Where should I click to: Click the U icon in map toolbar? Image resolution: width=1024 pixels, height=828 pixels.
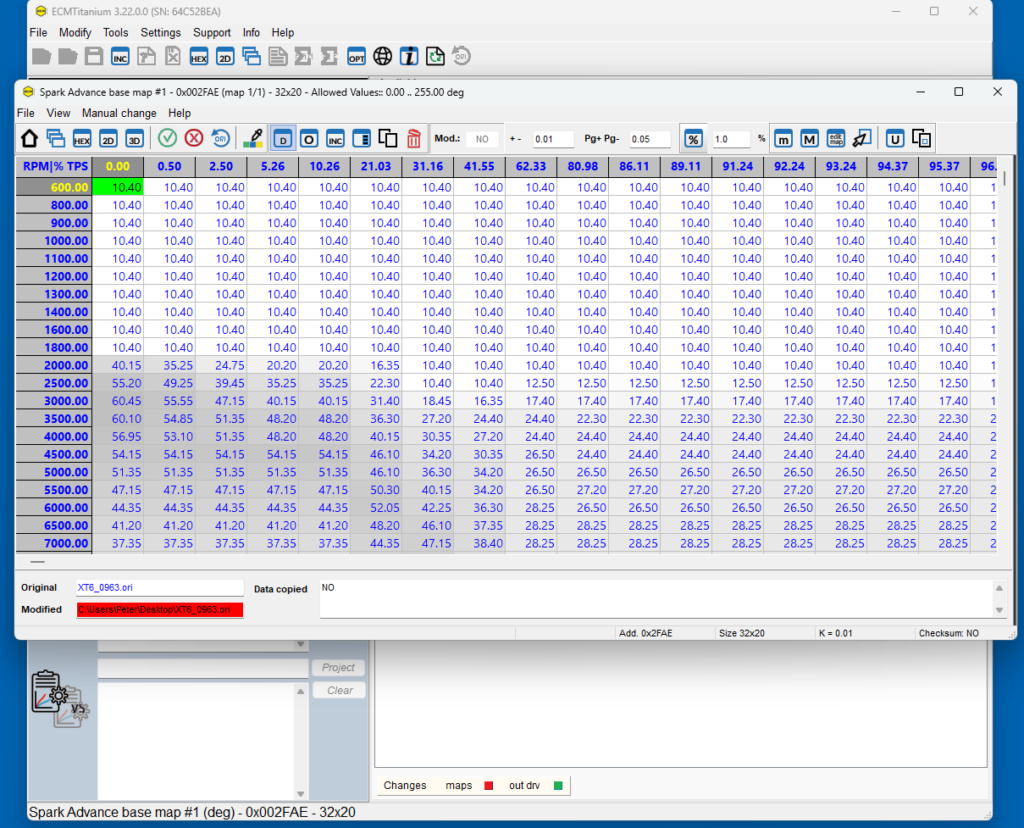(895, 138)
